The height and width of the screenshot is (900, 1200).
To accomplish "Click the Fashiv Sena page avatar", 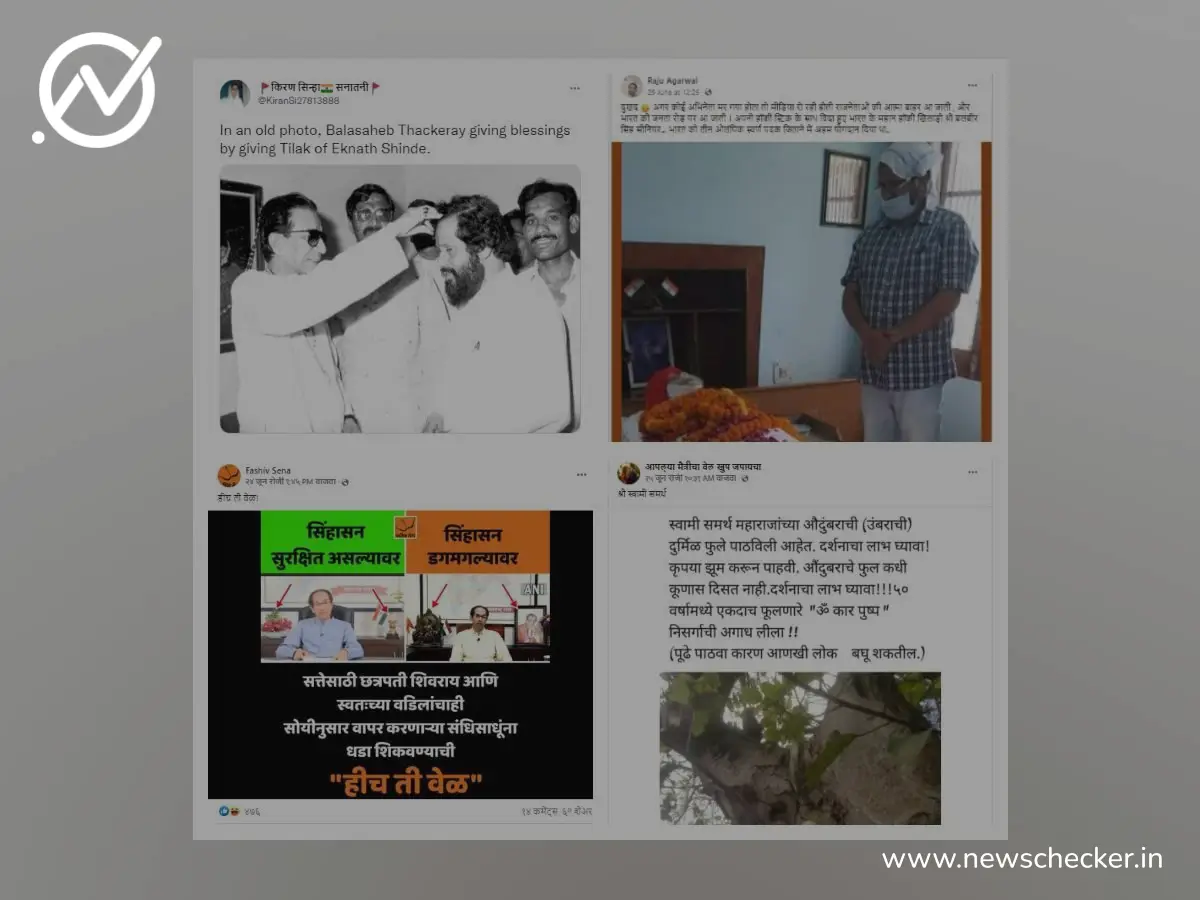I will pyautogui.click(x=229, y=475).
